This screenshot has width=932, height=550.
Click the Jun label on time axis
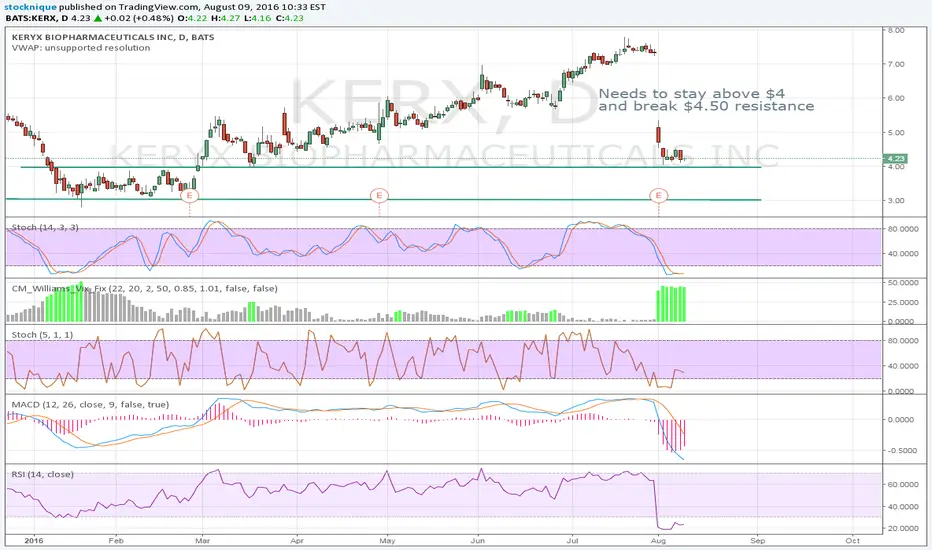pos(478,540)
